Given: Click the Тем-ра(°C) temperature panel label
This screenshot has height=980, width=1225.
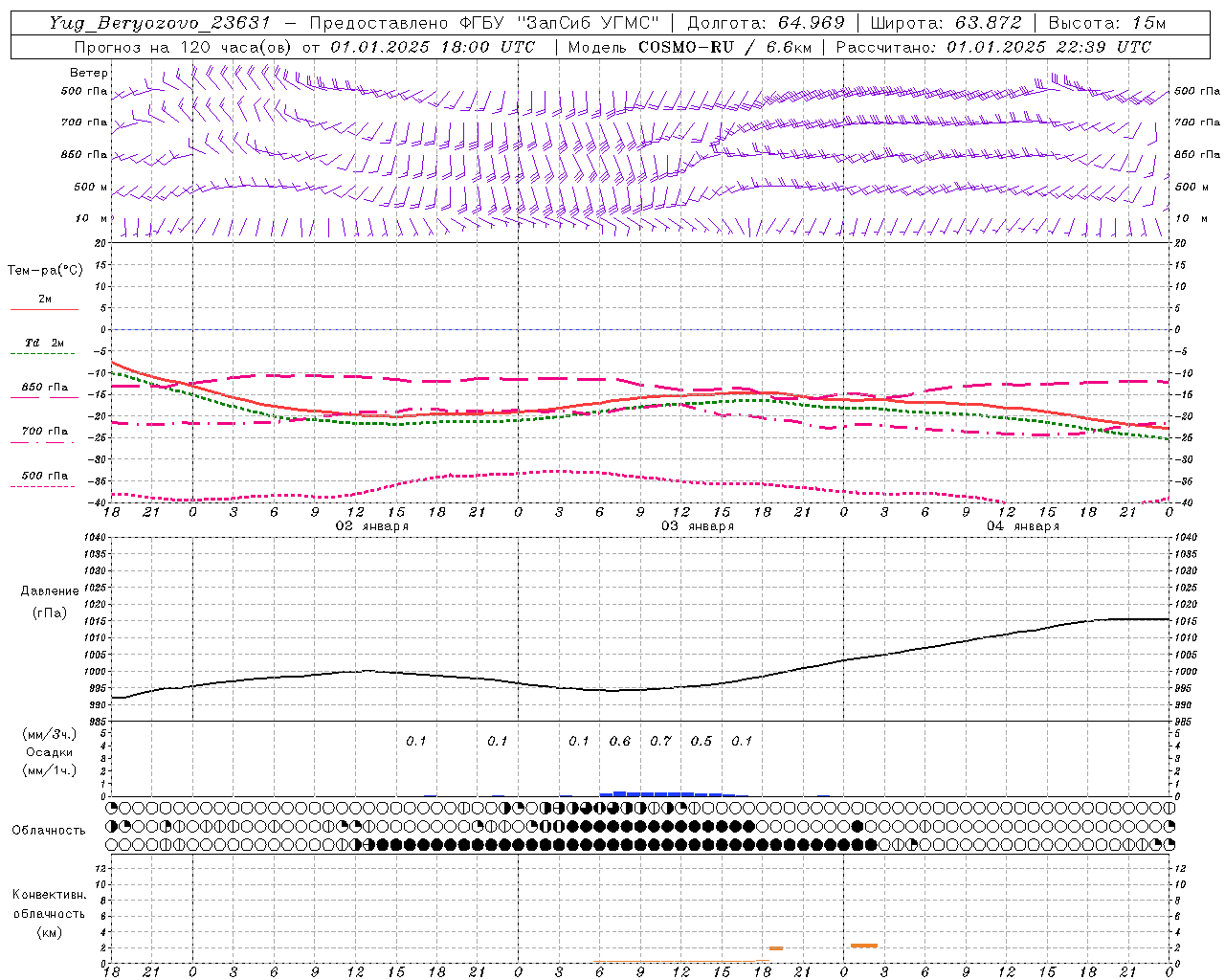Looking at the screenshot, I should (45, 271).
